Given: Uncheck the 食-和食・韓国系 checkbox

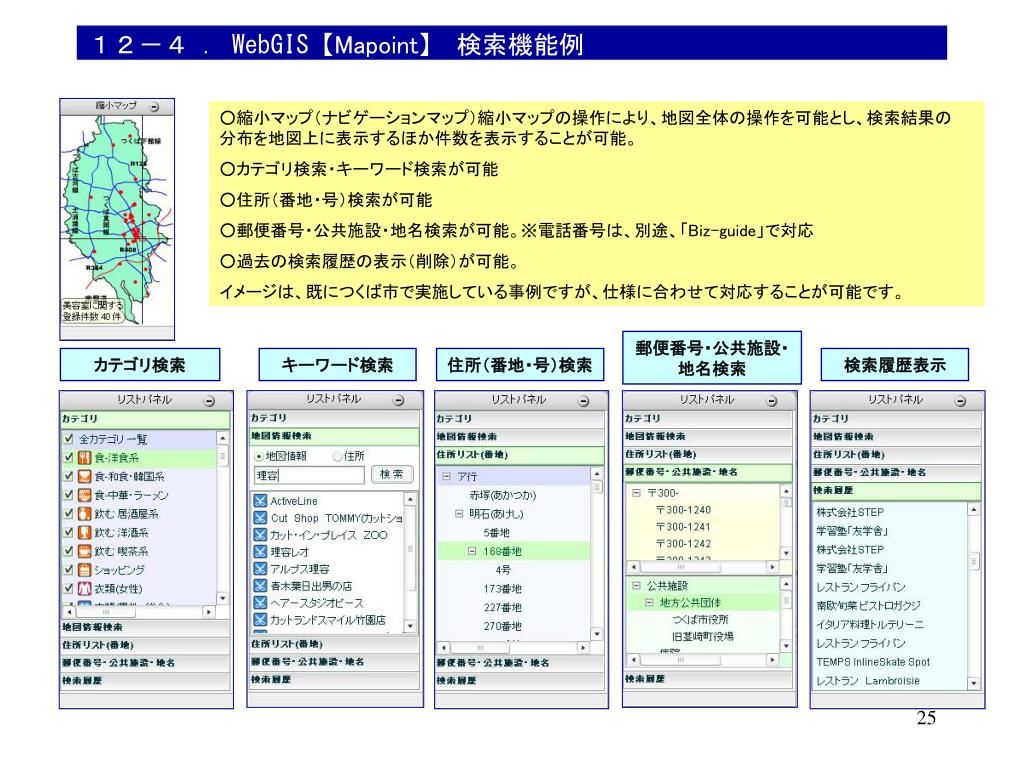Looking at the screenshot, I should click(69, 476).
